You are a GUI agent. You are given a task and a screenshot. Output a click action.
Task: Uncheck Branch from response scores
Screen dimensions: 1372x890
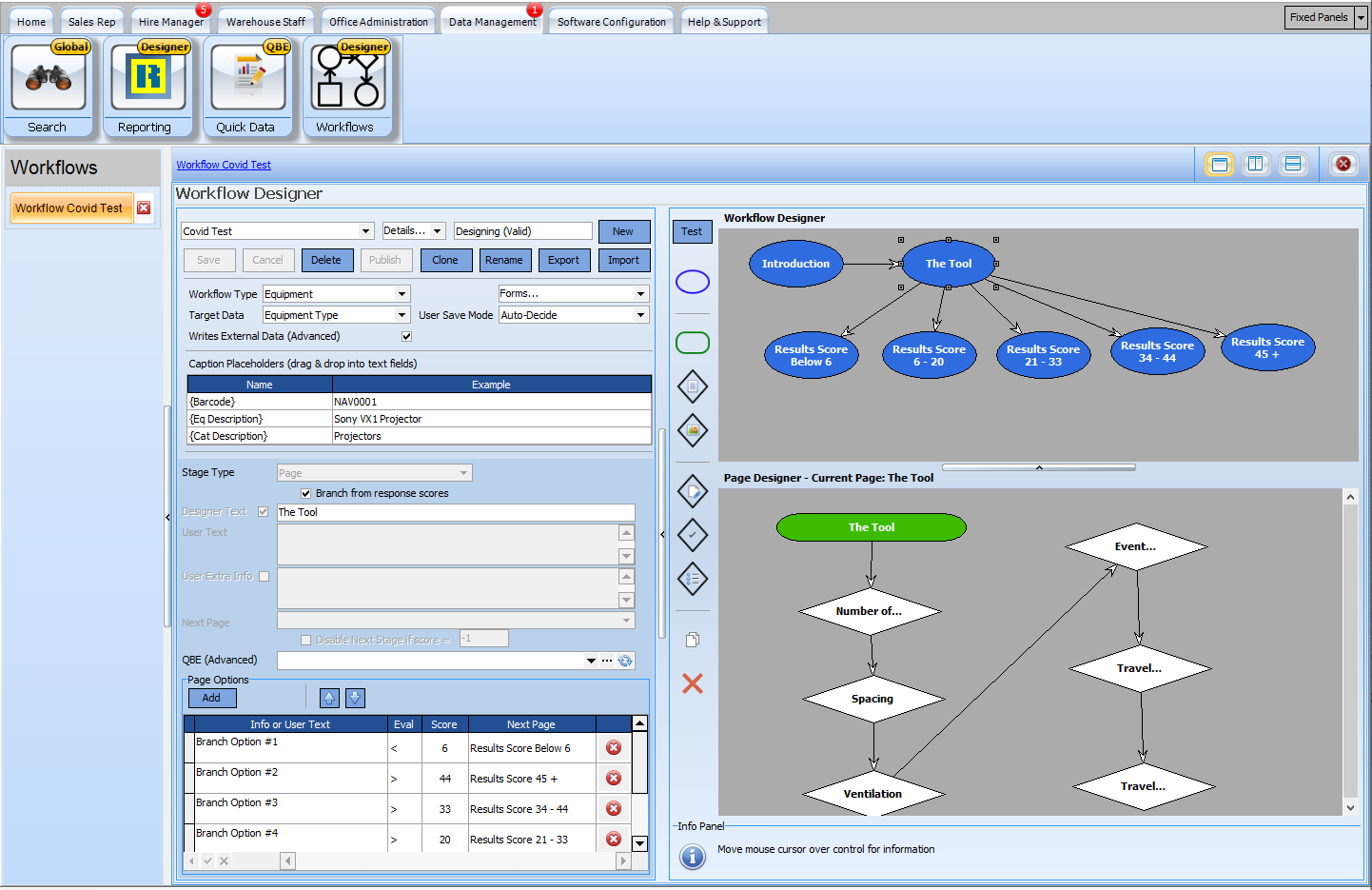pyautogui.click(x=305, y=493)
